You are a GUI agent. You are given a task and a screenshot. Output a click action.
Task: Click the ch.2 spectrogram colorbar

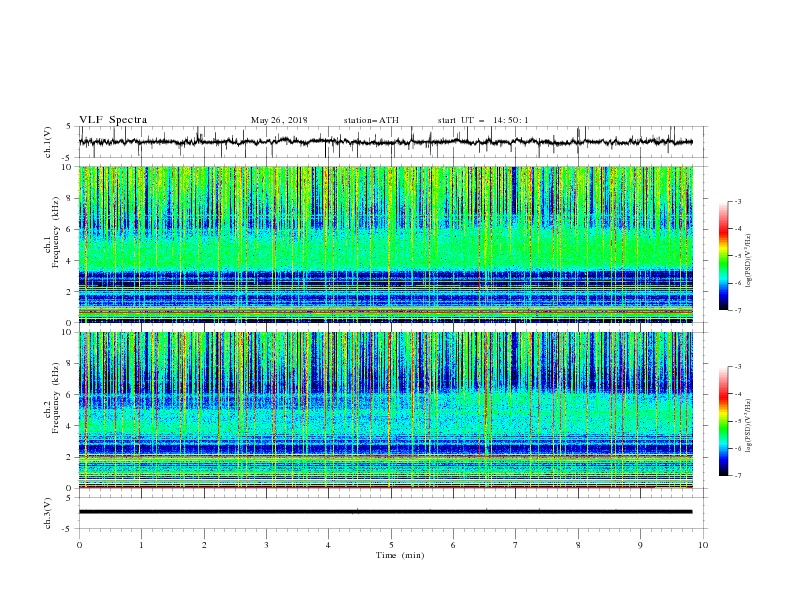pos(723,421)
